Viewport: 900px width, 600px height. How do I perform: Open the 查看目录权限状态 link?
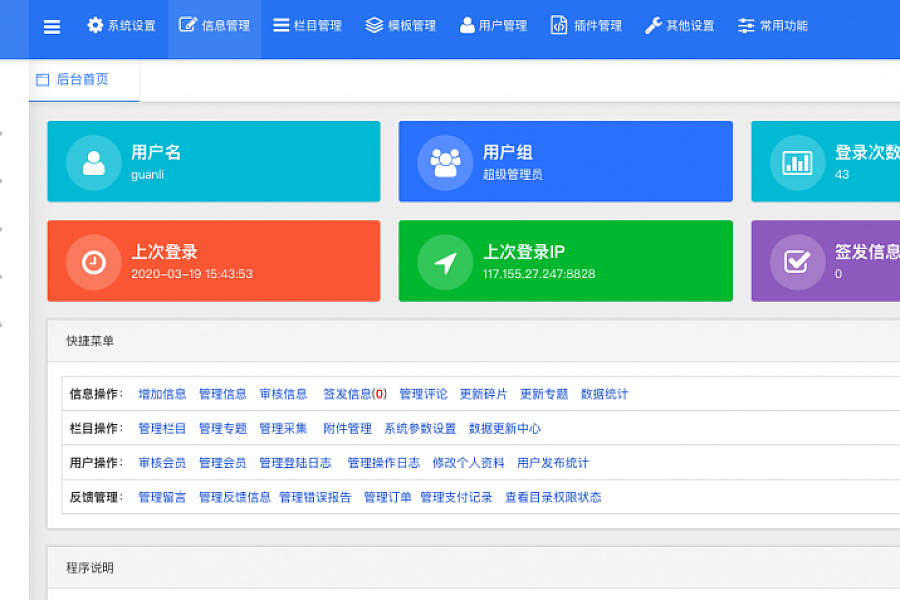point(553,497)
